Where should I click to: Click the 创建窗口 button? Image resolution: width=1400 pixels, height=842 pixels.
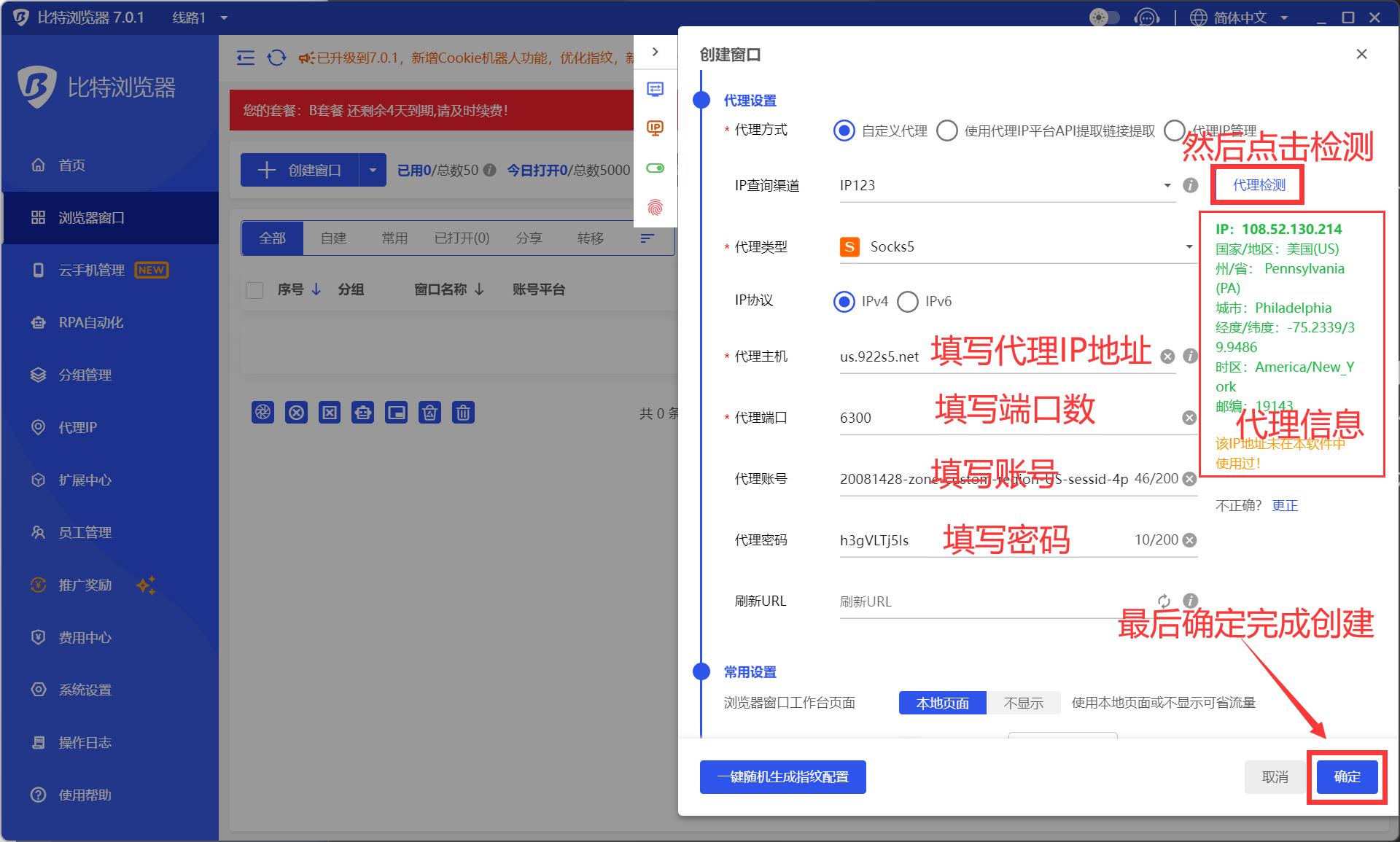coord(300,170)
